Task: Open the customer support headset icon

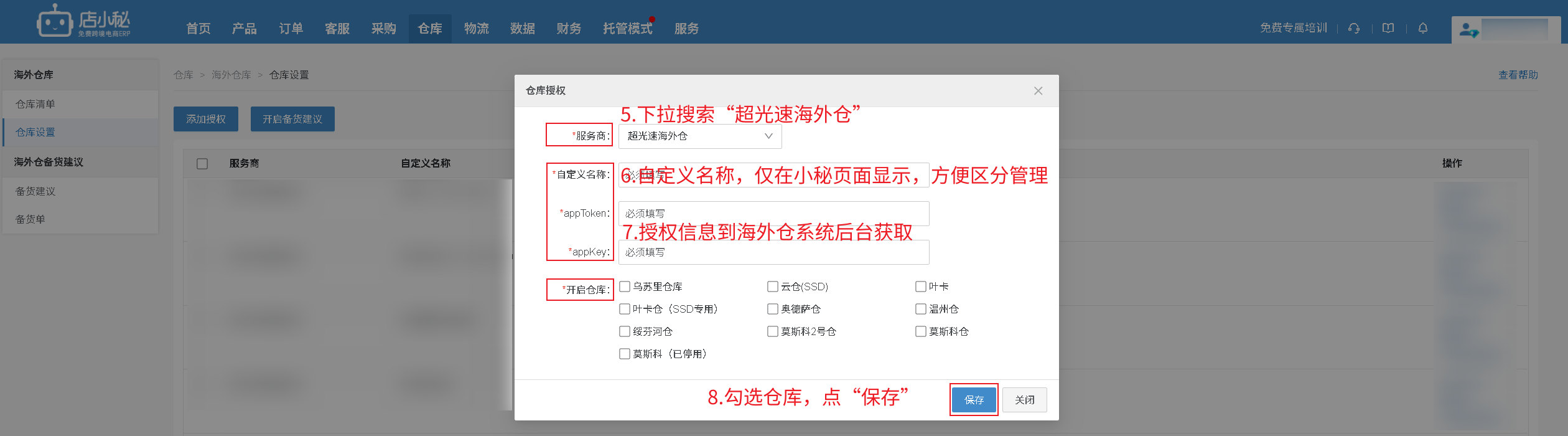Action: [x=1354, y=28]
